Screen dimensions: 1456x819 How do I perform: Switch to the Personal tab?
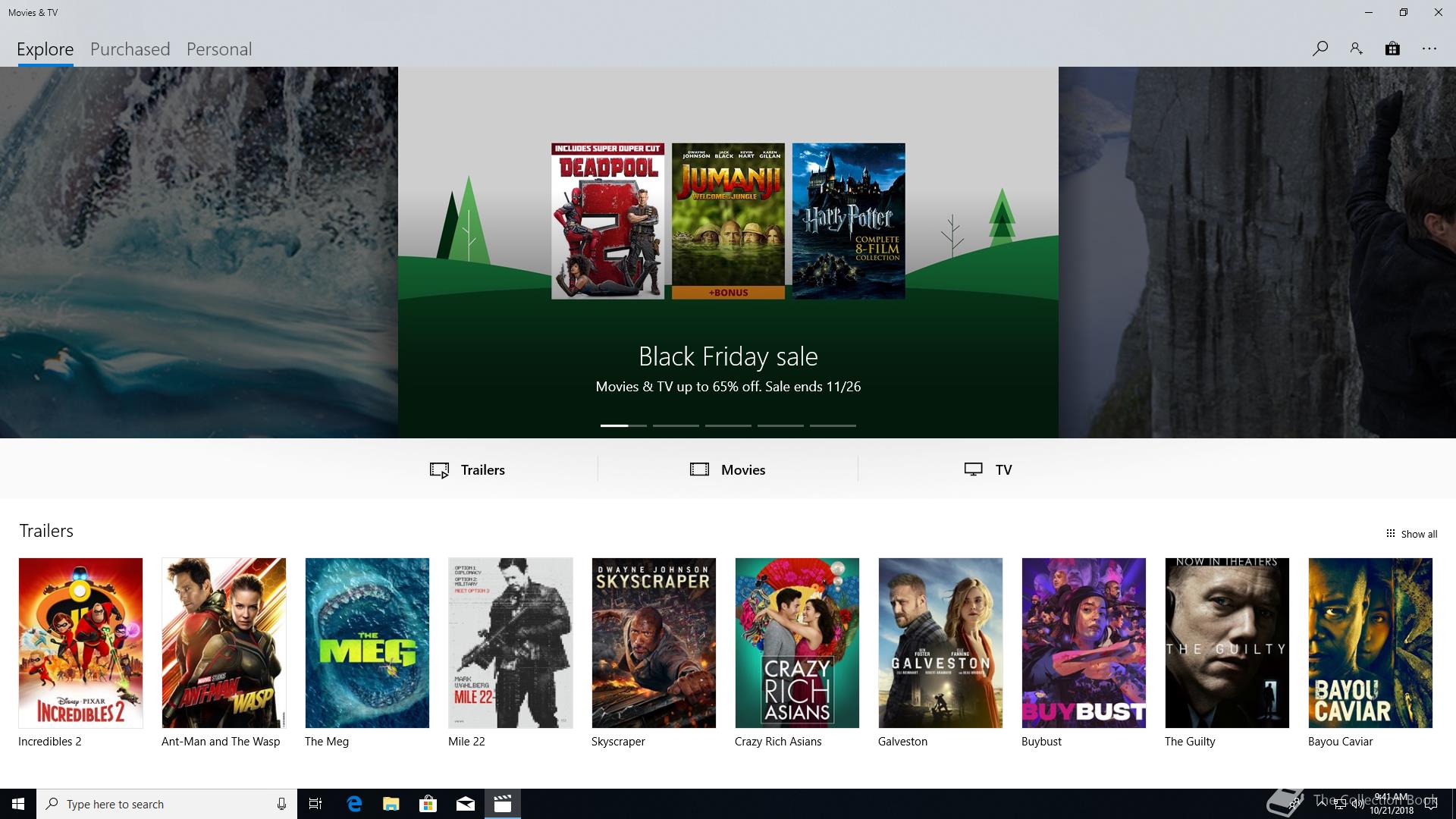click(219, 49)
